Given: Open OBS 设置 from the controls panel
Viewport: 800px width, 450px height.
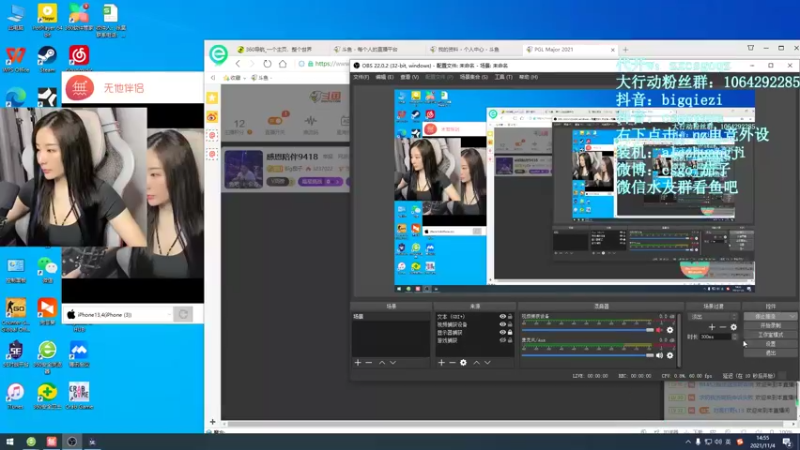Looking at the screenshot, I should [770, 344].
